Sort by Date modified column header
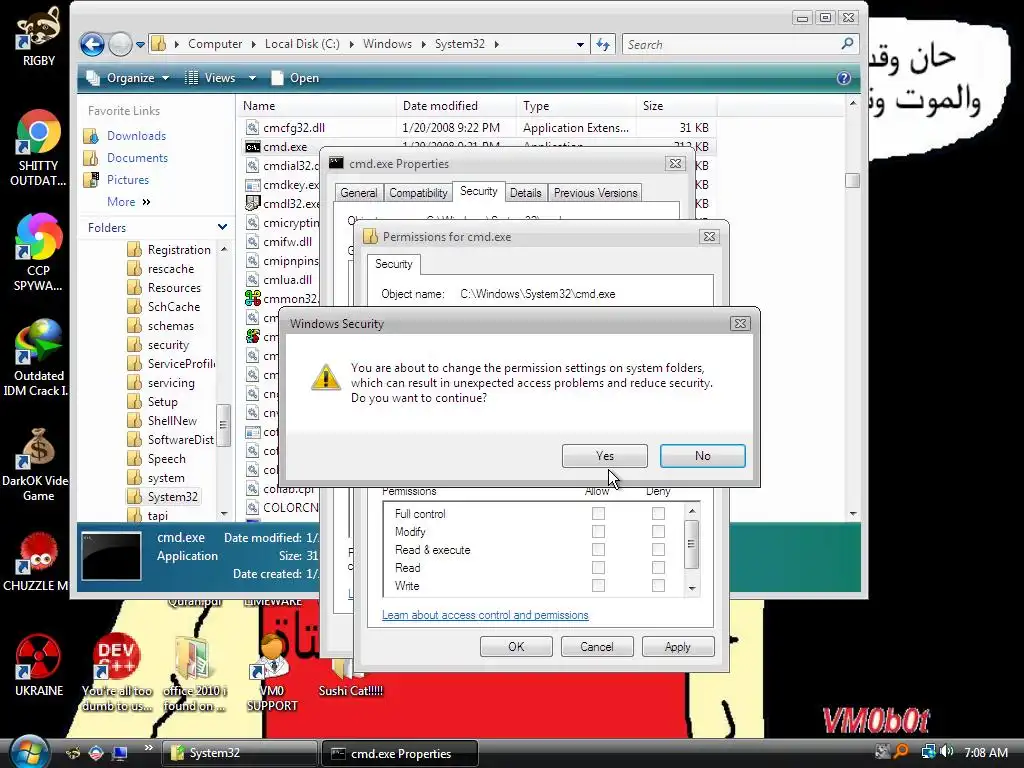This screenshot has width=1024, height=768. point(456,106)
